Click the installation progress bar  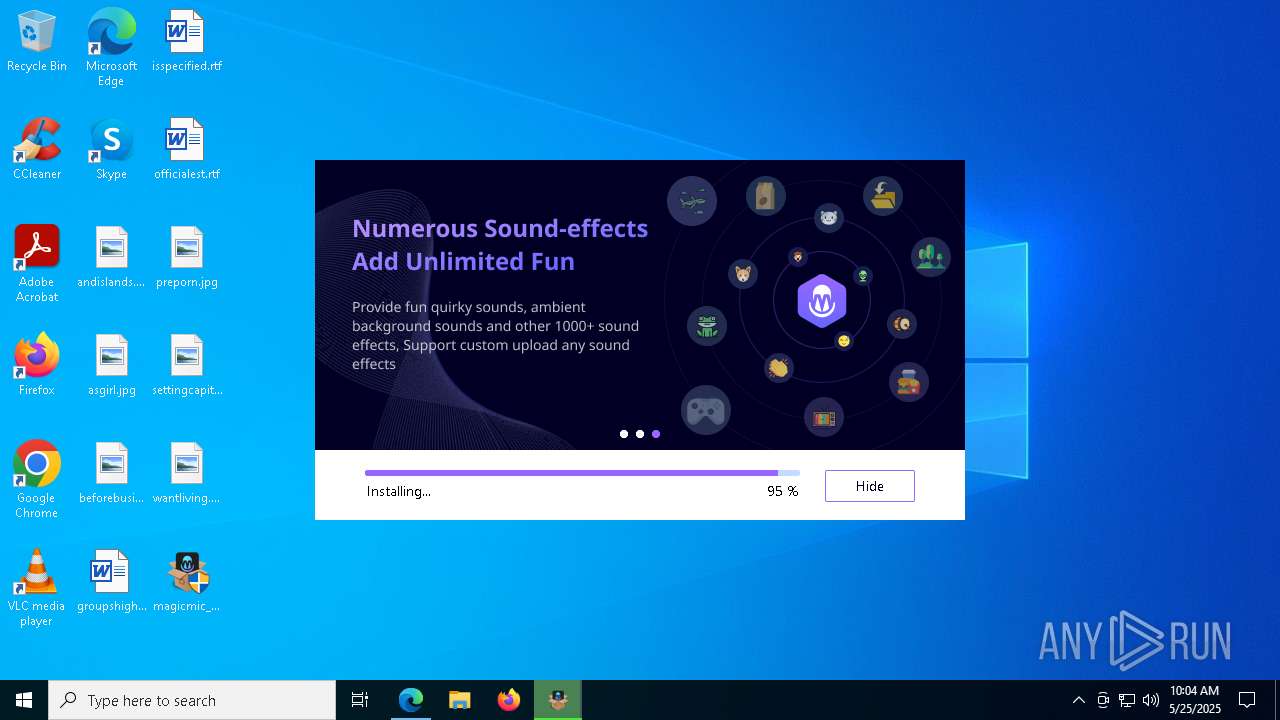pyautogui.click(x=582, y=473)
